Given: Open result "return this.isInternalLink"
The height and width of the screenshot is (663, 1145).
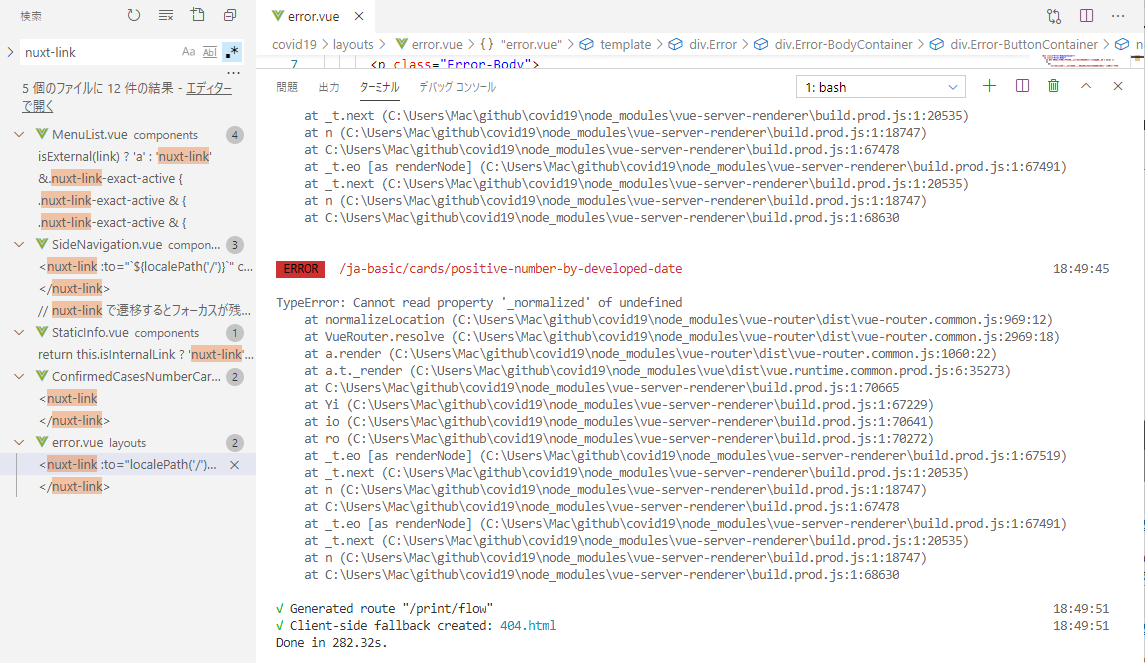Looking at the screenshot, I should coord(146,354).
